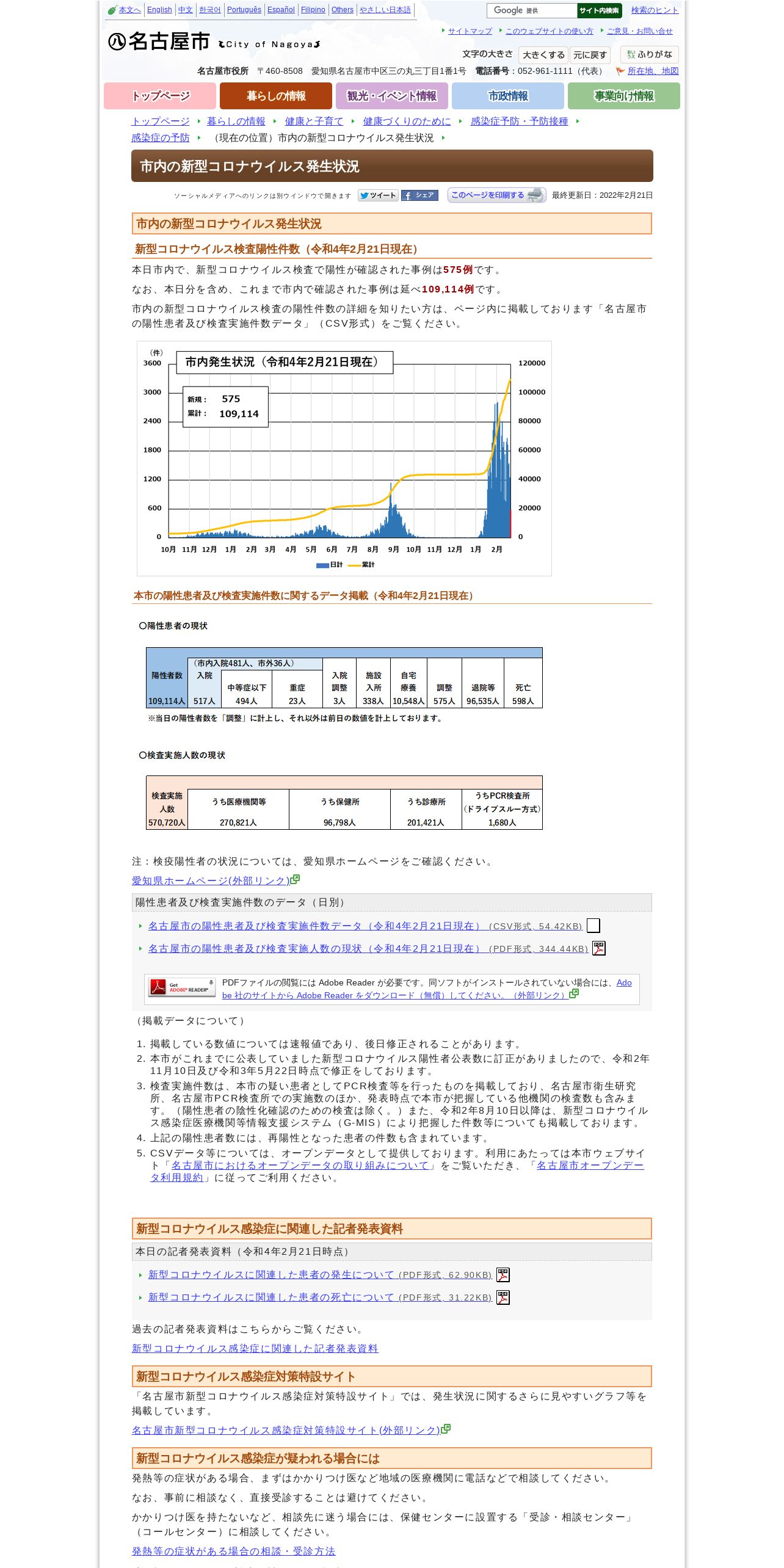Open Adobe Reader download link
784x1568 pixels.
427,989
